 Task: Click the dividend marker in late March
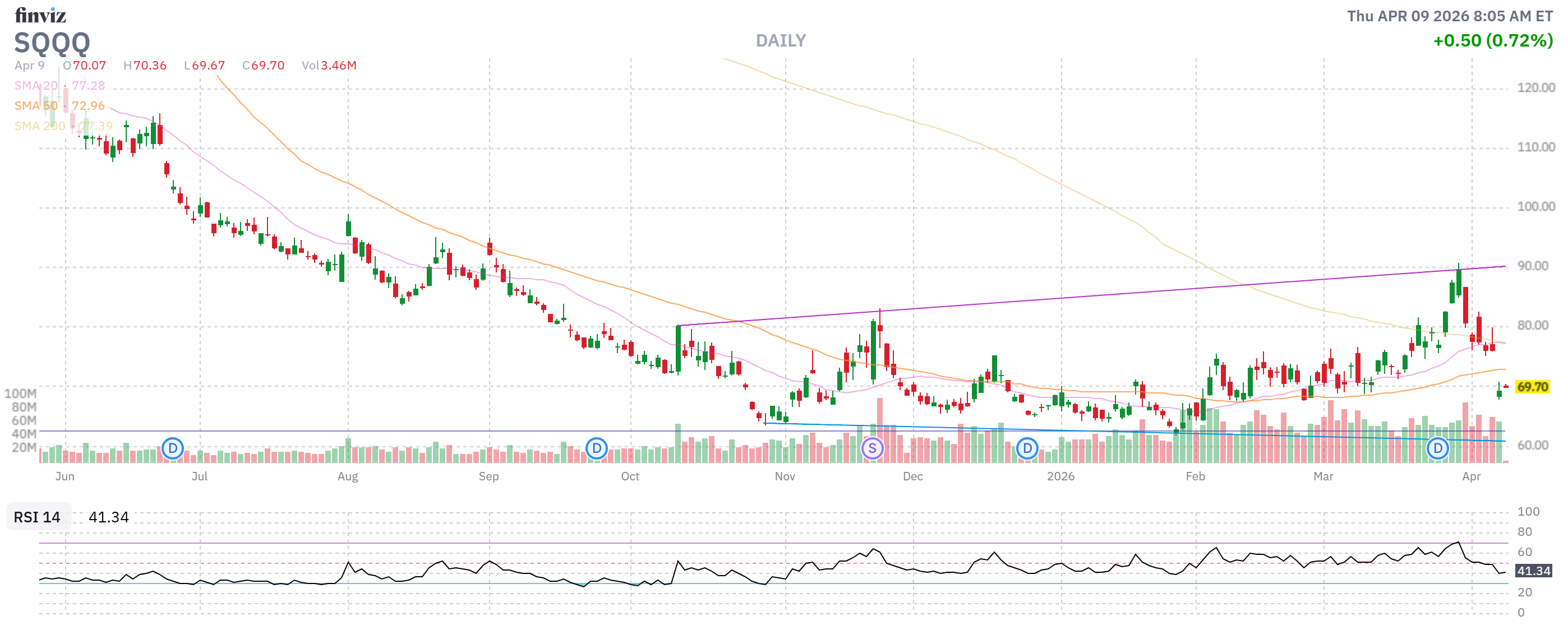click(1438, 449)
